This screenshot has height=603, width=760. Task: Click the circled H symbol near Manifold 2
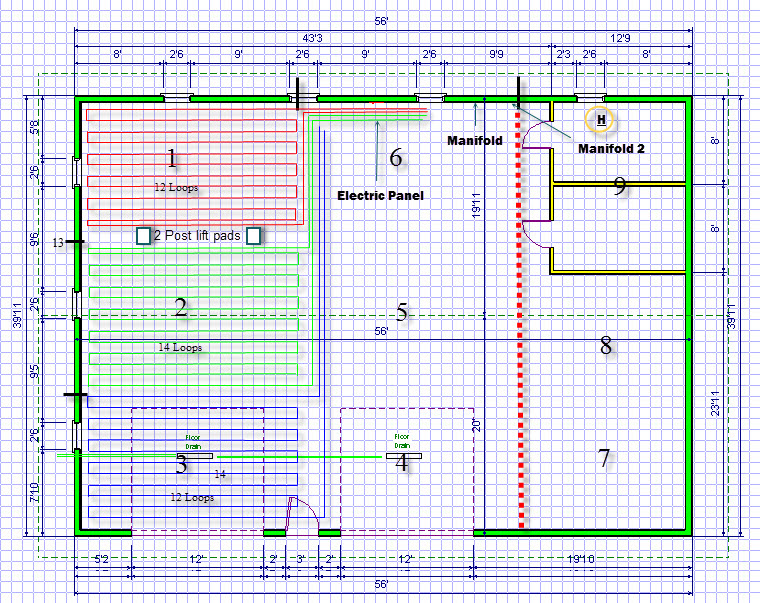tap(601, 120)
